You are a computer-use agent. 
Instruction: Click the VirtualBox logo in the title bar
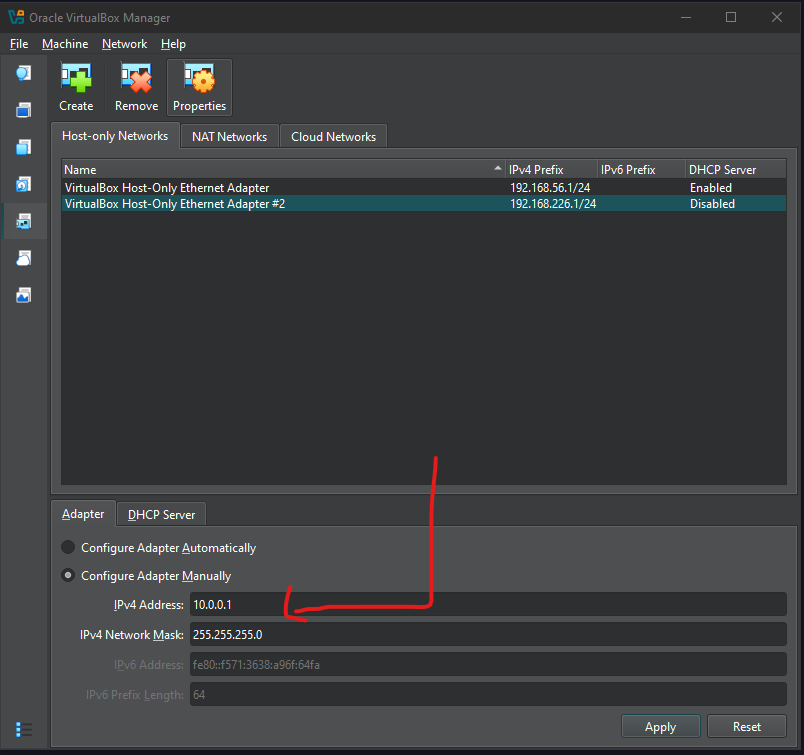coord(16,17)
